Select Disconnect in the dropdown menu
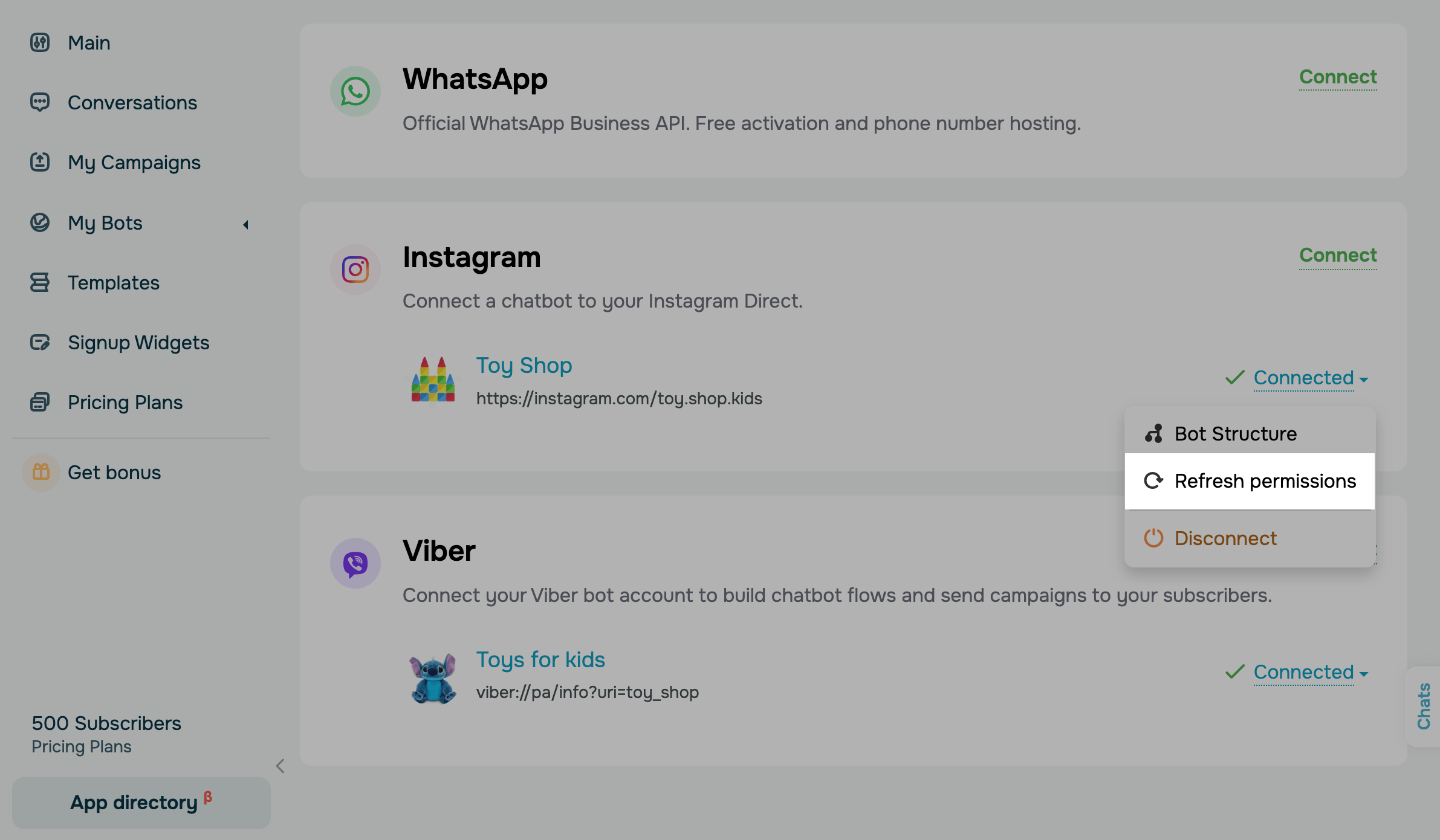 click(x=1250, y=538)
